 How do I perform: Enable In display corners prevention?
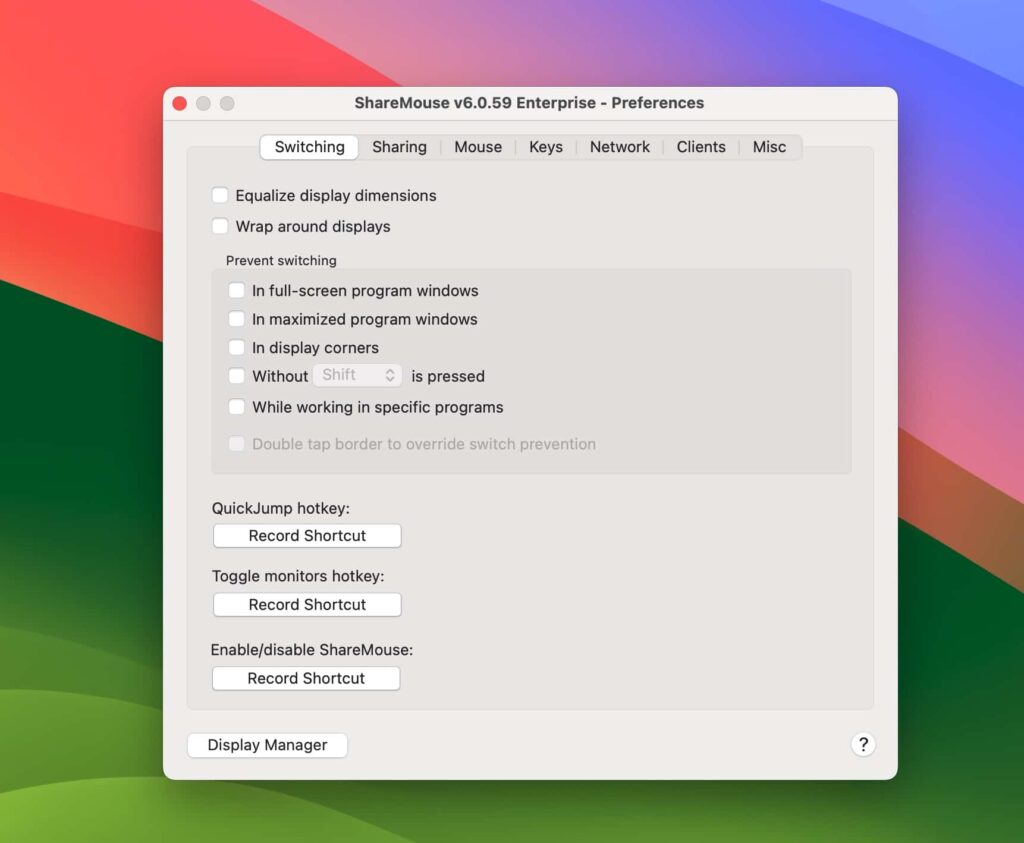[237, 347]
